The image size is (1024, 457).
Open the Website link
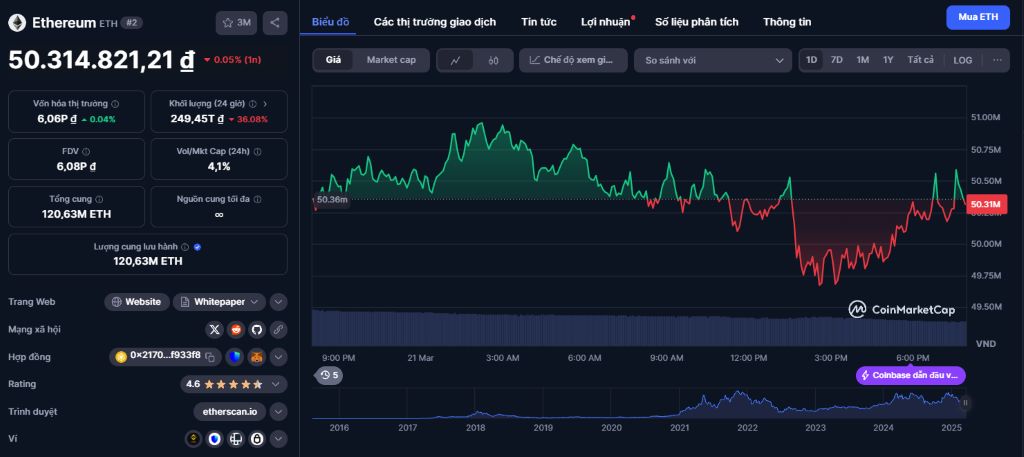[x=137, y=302]
